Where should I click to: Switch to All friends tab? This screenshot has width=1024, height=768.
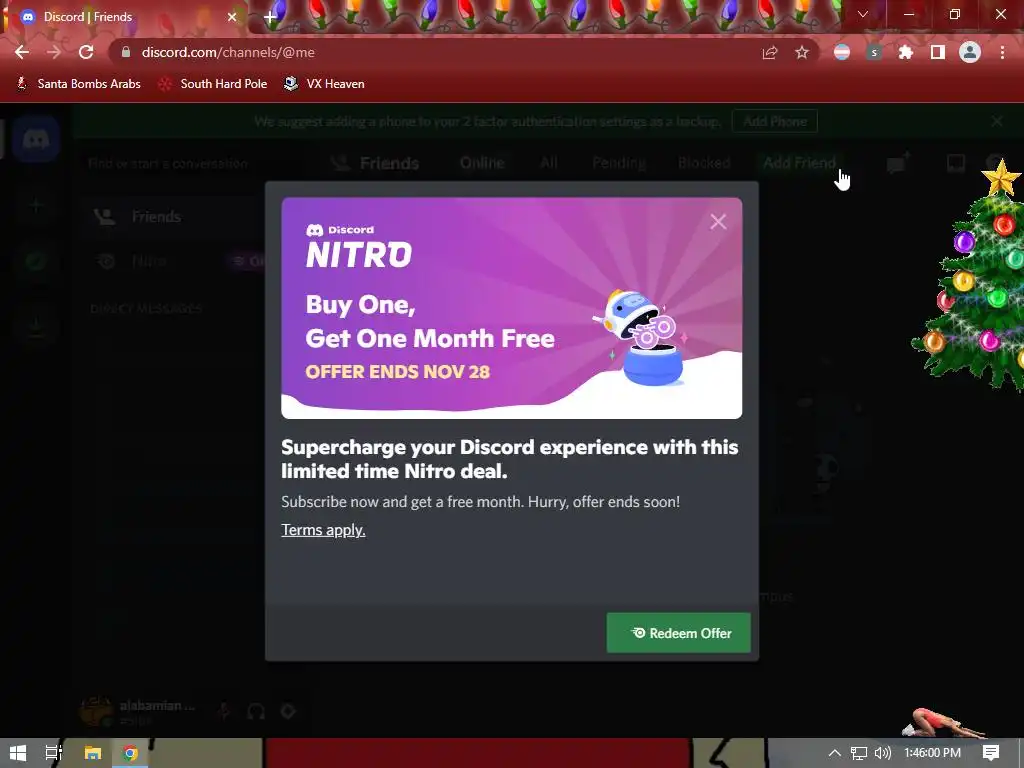coord(549,163)
